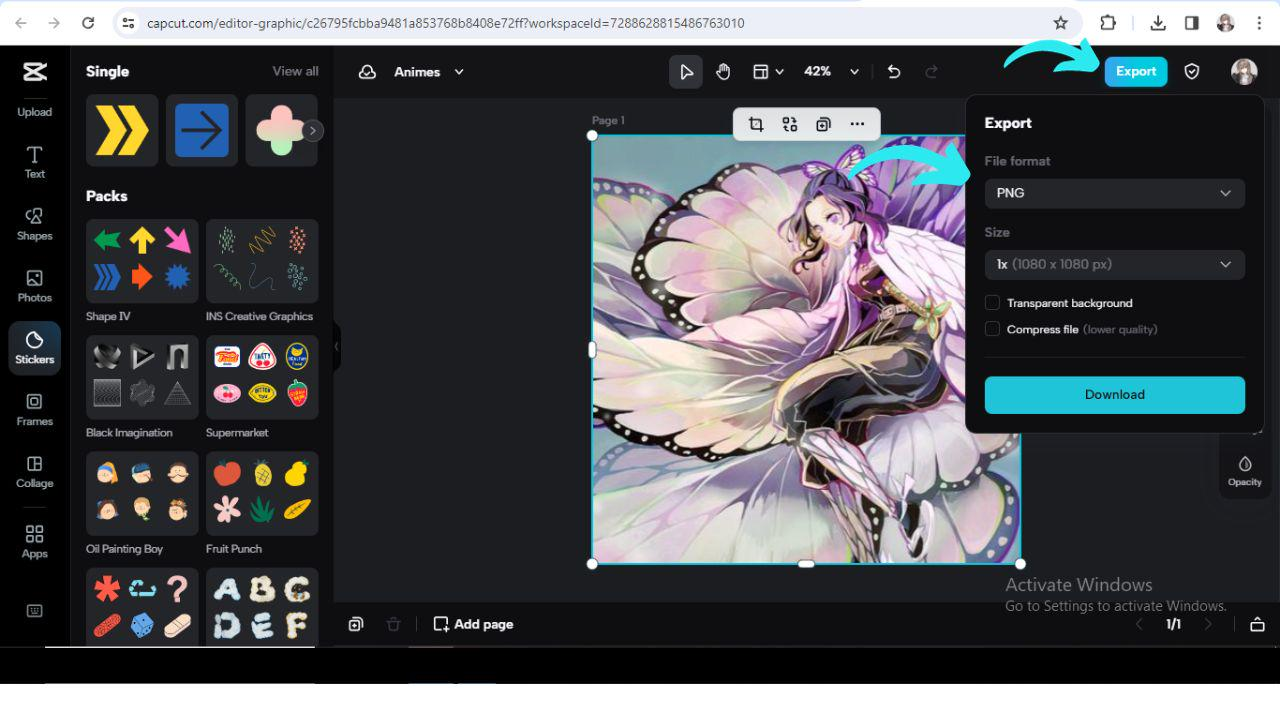
Task: Open the Oil Painting Boy pack
Action: [x=142, y=493]
